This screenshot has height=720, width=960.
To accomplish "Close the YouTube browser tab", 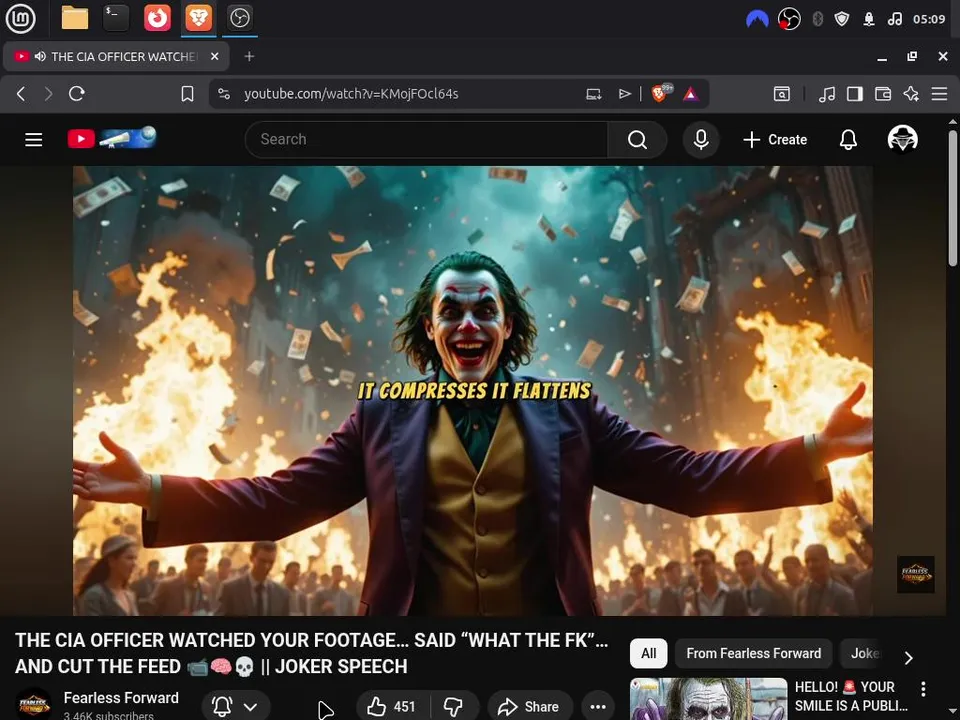I will click(x=215, y=56).
